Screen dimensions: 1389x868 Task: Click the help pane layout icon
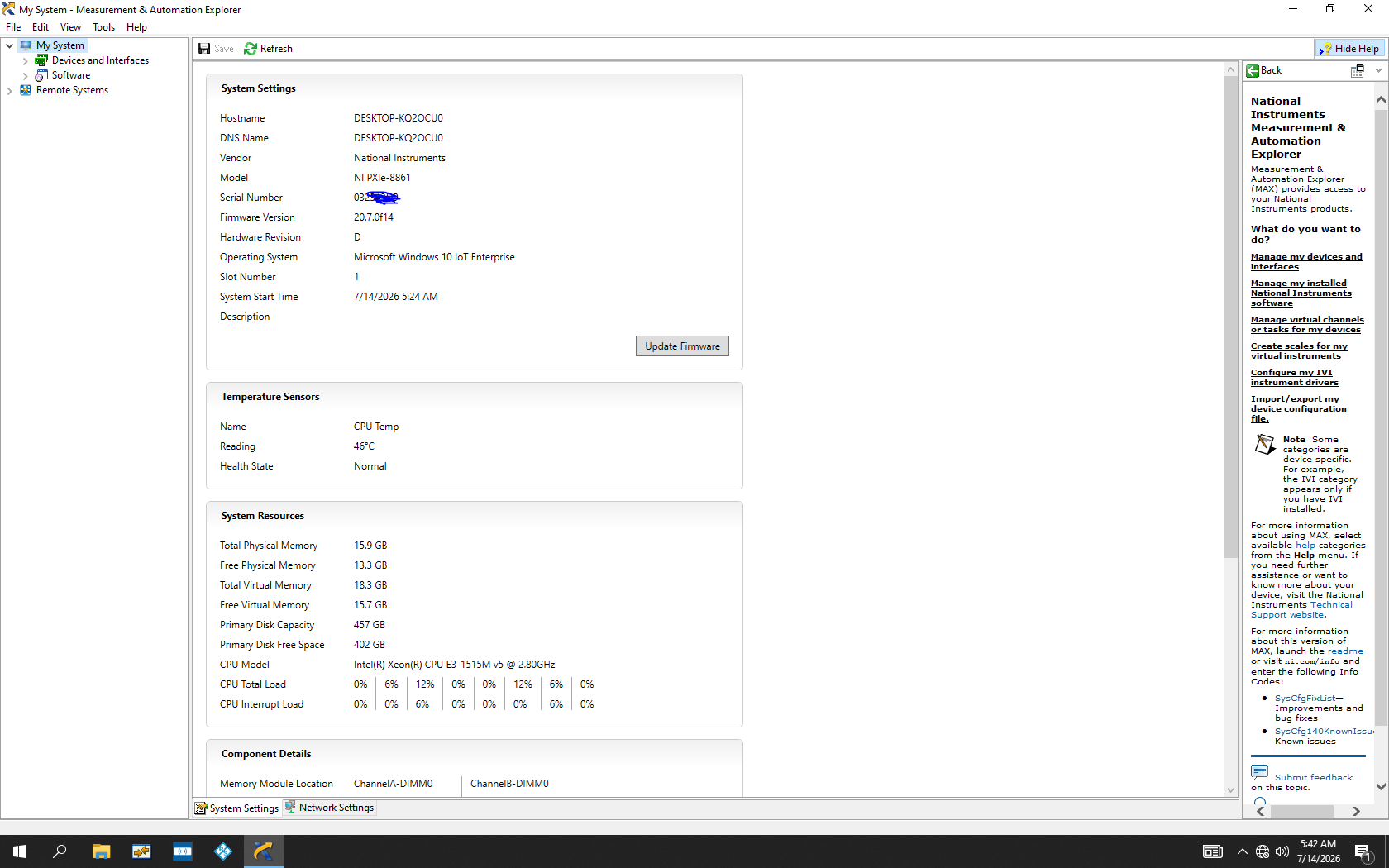coord(1357,71)
